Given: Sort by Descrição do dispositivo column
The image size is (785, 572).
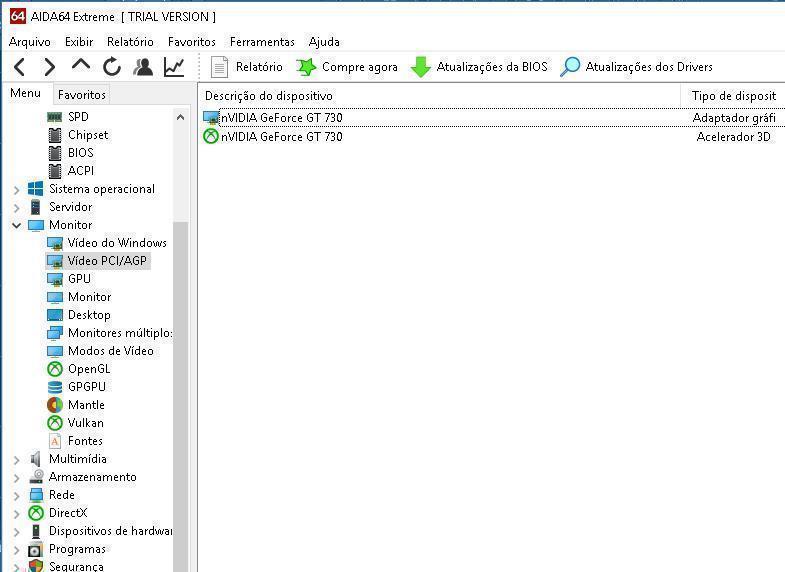Looking at the screenshot, I should [440, 96].
